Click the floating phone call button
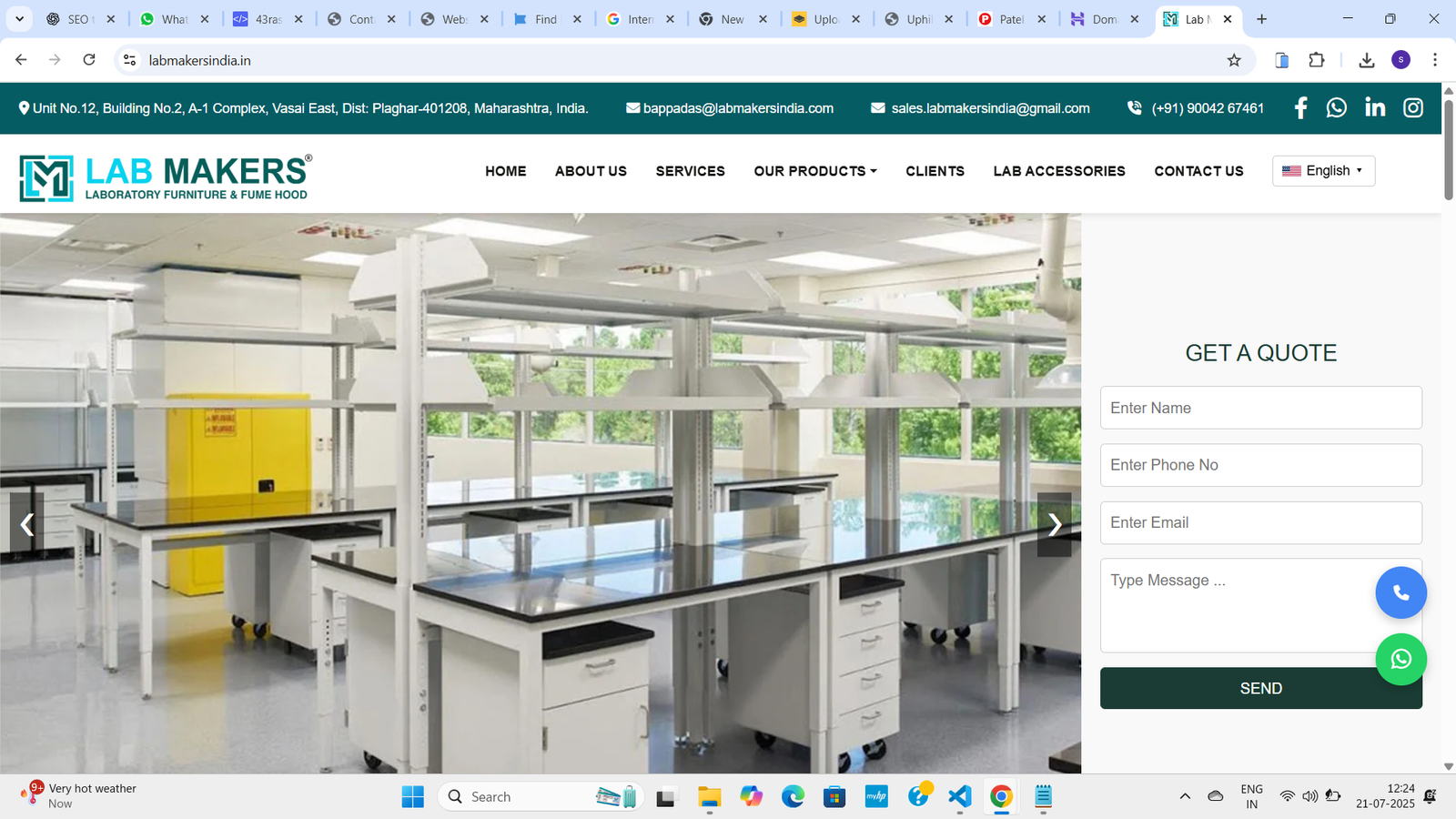This screenshot has height=819, width=1456. pos(1401,592)
